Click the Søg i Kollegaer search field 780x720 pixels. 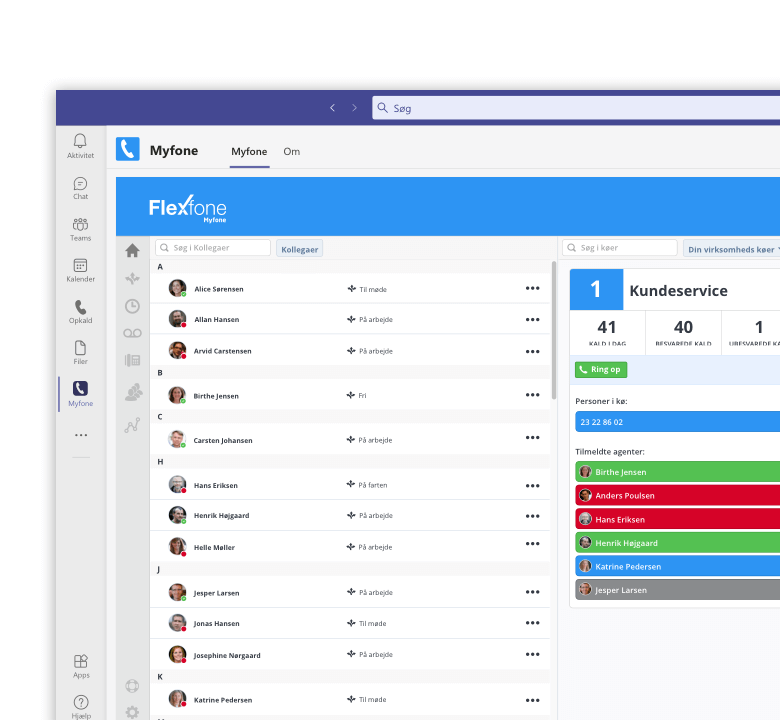212,248
